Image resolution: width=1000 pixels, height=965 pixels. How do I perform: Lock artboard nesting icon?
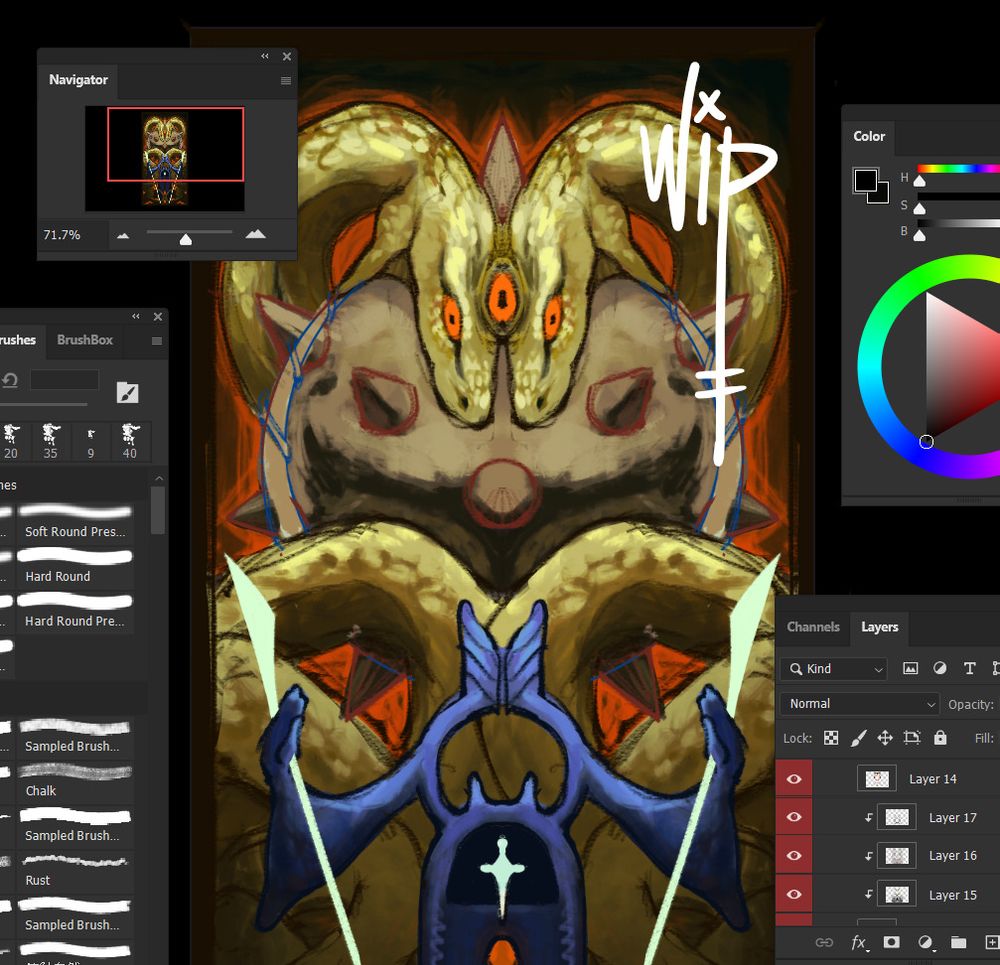(913, 738)
